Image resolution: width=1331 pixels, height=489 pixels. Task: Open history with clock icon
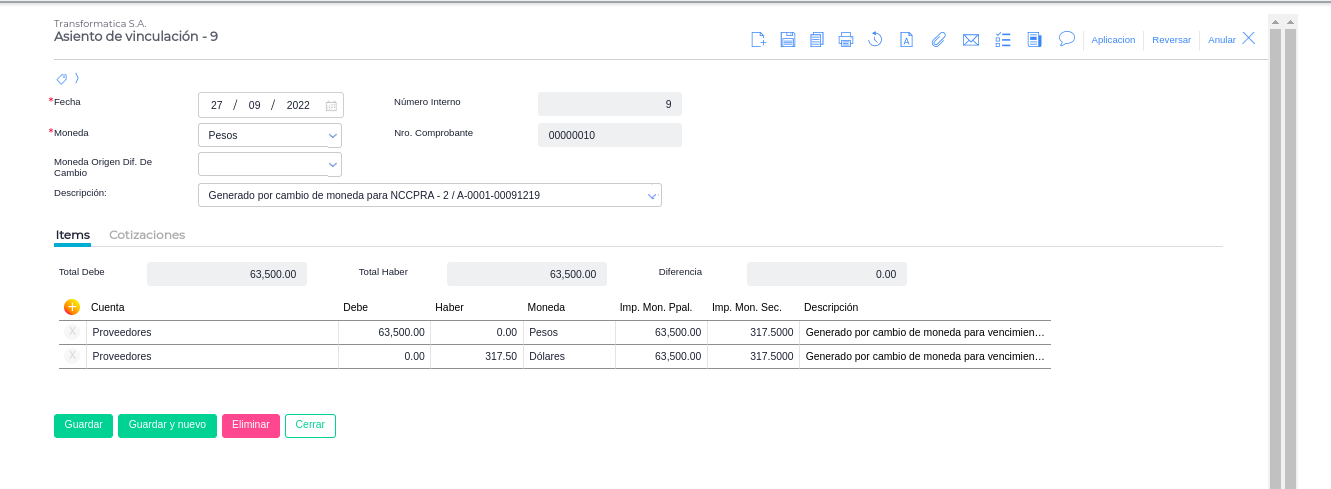pyautogui.click(x=875, y=40)
